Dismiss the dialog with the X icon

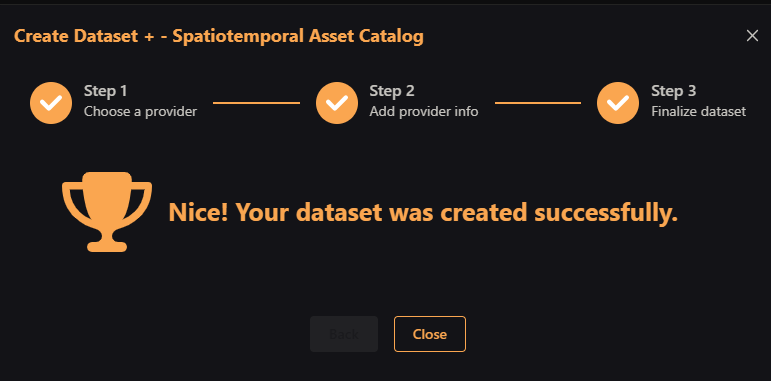pos(752,35)
